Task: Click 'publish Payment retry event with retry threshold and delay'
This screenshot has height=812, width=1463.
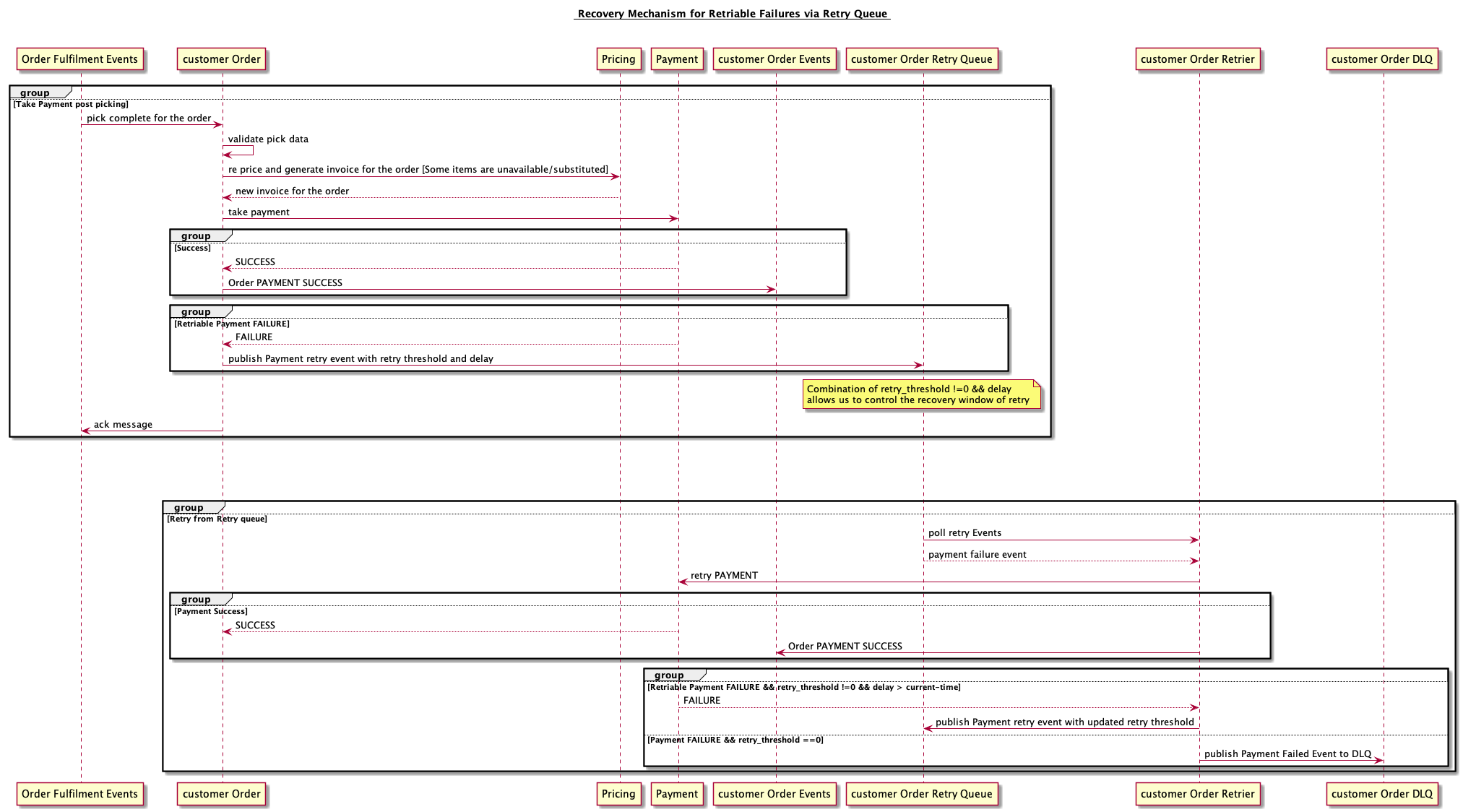Action: [361, 359]
